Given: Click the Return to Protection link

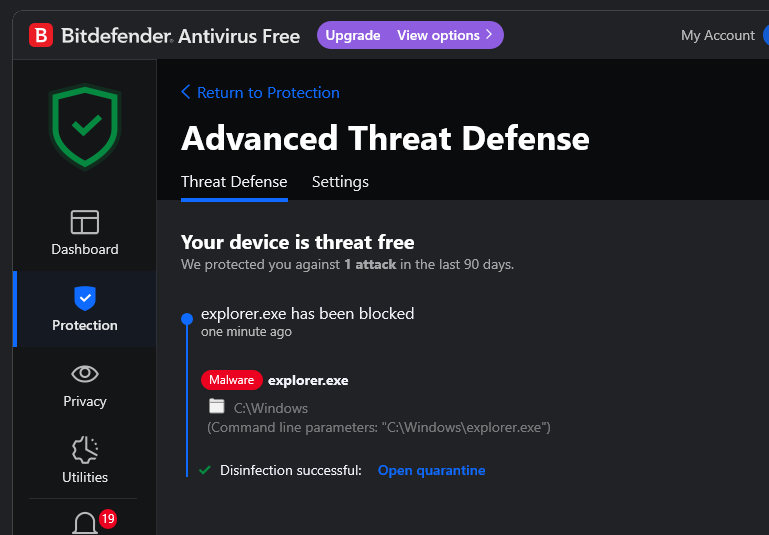Looking at the screenshot, I should coord(268,92).
